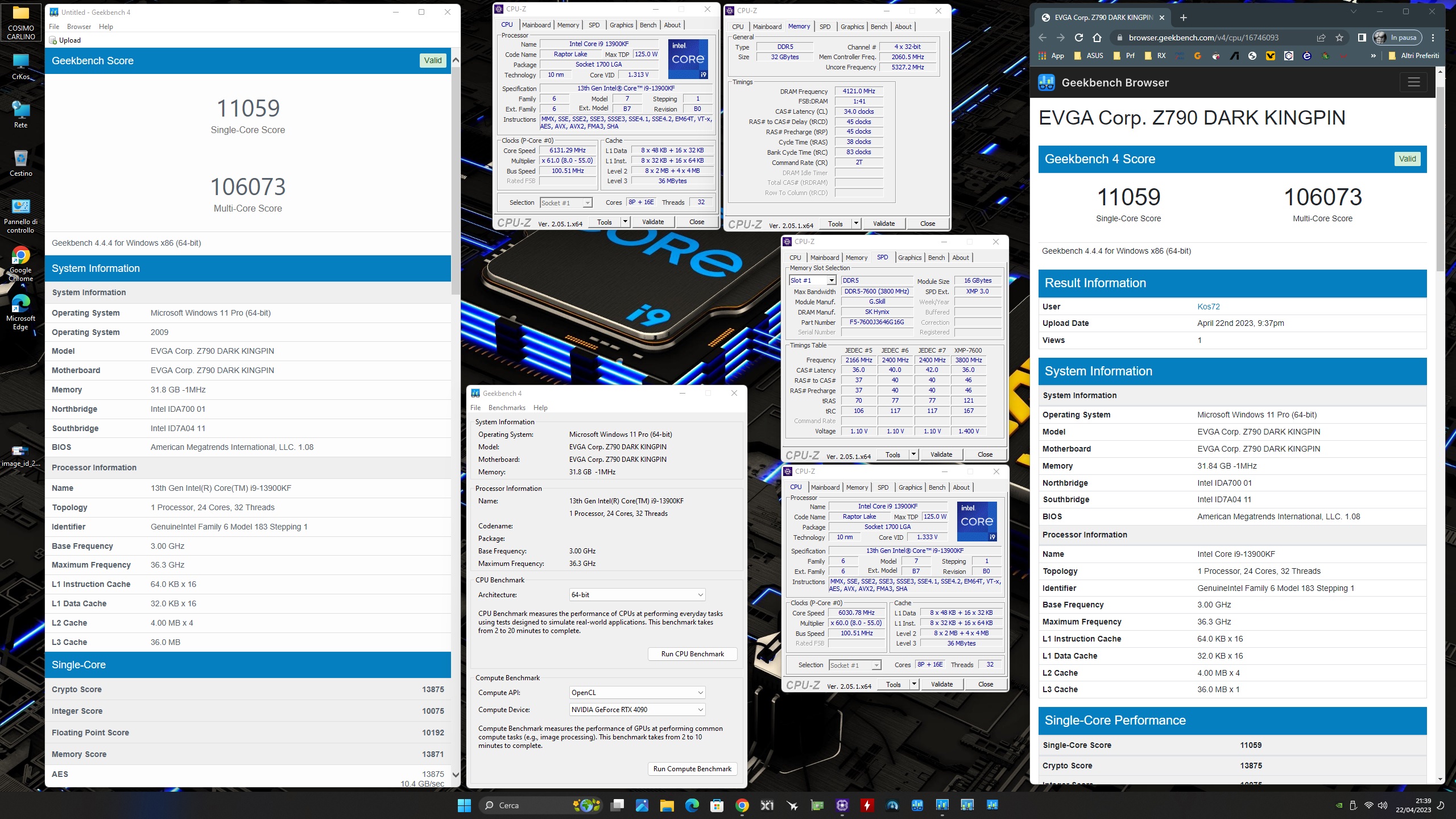The height and width of the screenshot is (819, 1456).
Task: Share this page from the address bar
Action: (1321, 38)
